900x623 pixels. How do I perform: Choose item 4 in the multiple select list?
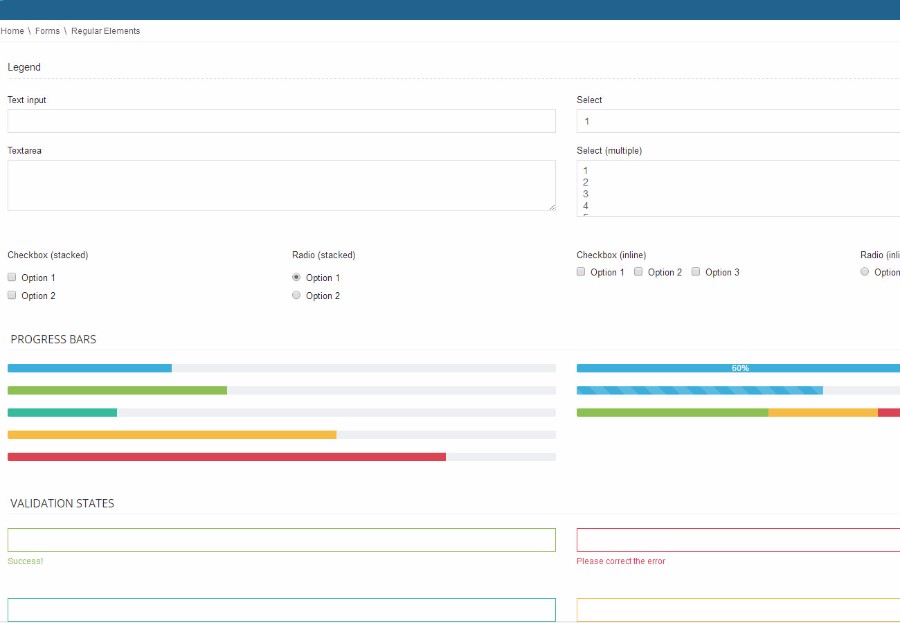[586, 206]
